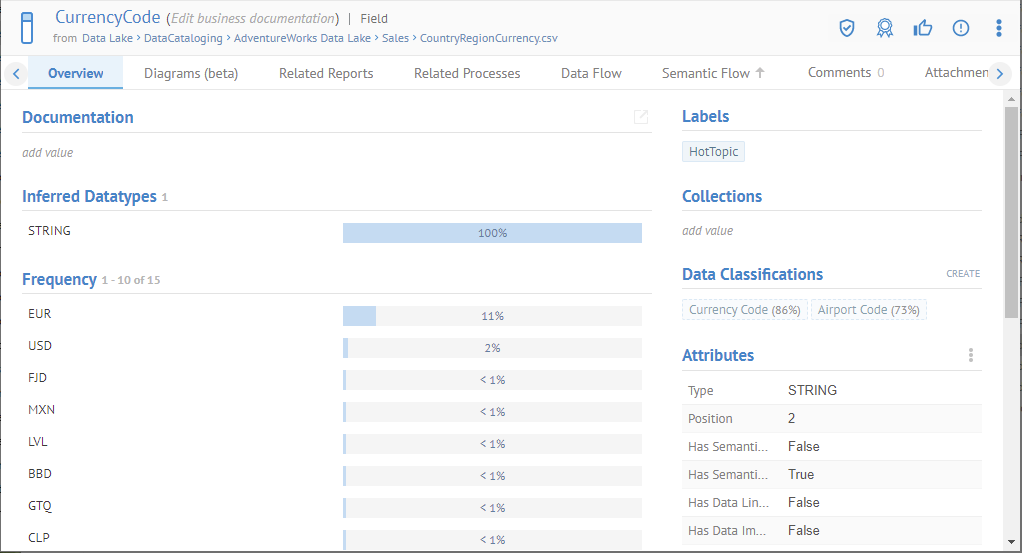Screen dimensions: 1022x553
Task: Switch to the Data Flow tab
Action: pyautogui.click(x=591, y=73)
